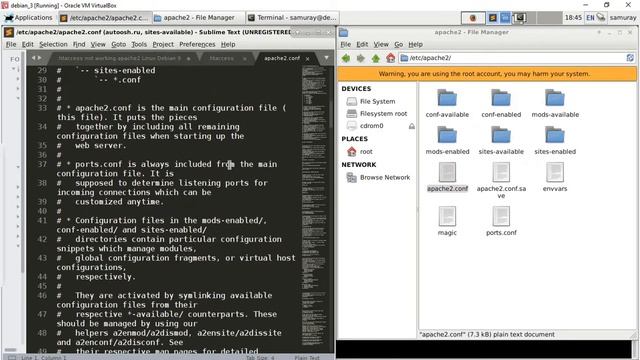Close the apache2.conf tab
This screenshot has width=640, height=360.
click(307, 59)
